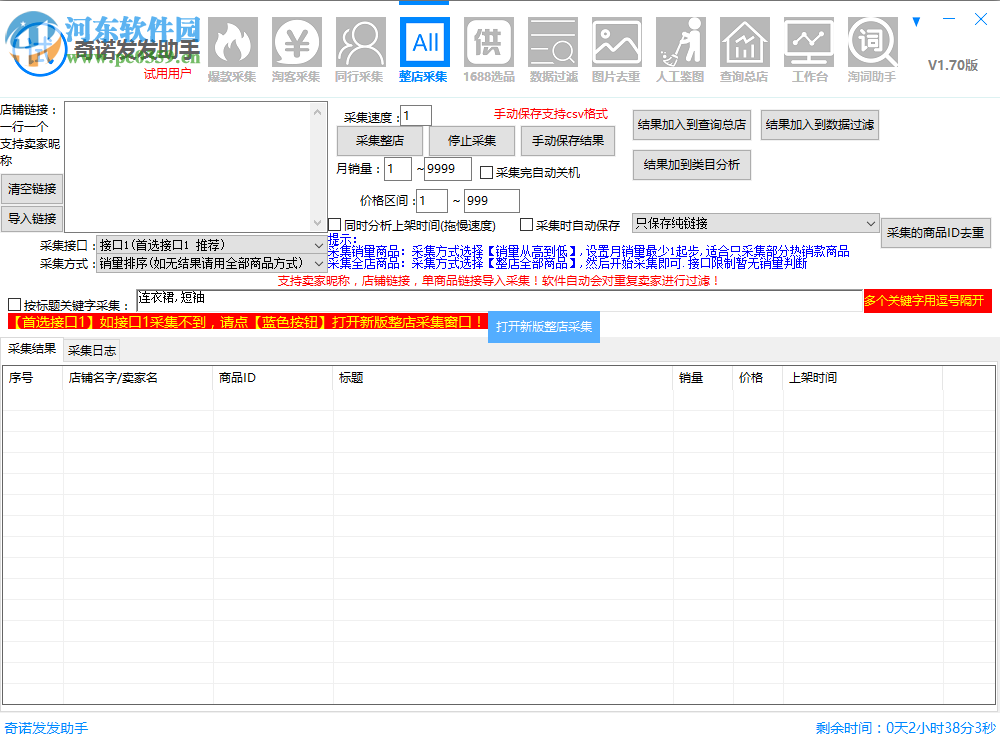Screen dimensions: 1000x738
Task: Toggle 按标题关键字采集 checkbox
Action: 15,305
